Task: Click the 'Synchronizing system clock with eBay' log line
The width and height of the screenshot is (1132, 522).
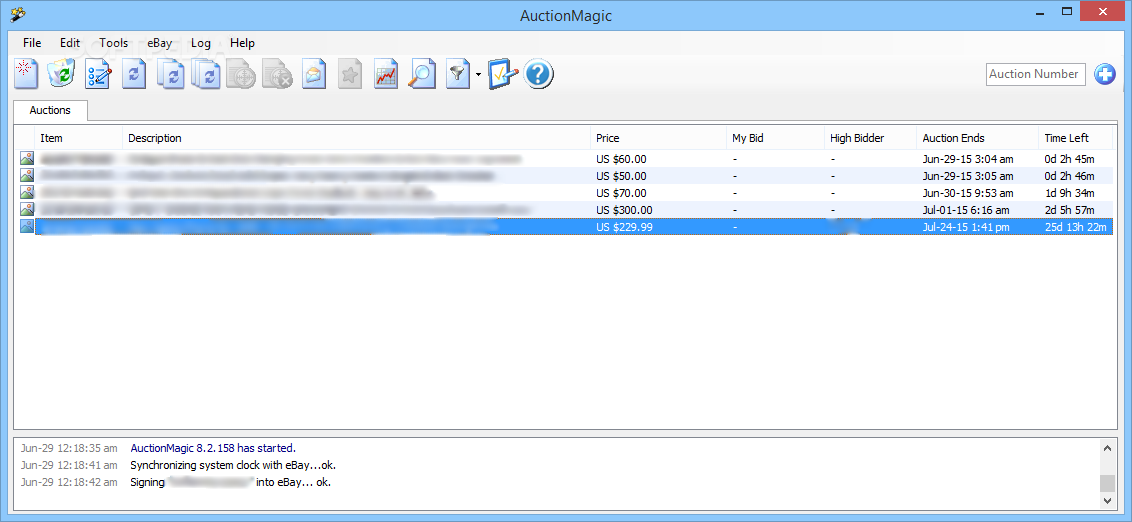Action: [x=233, y=465]
